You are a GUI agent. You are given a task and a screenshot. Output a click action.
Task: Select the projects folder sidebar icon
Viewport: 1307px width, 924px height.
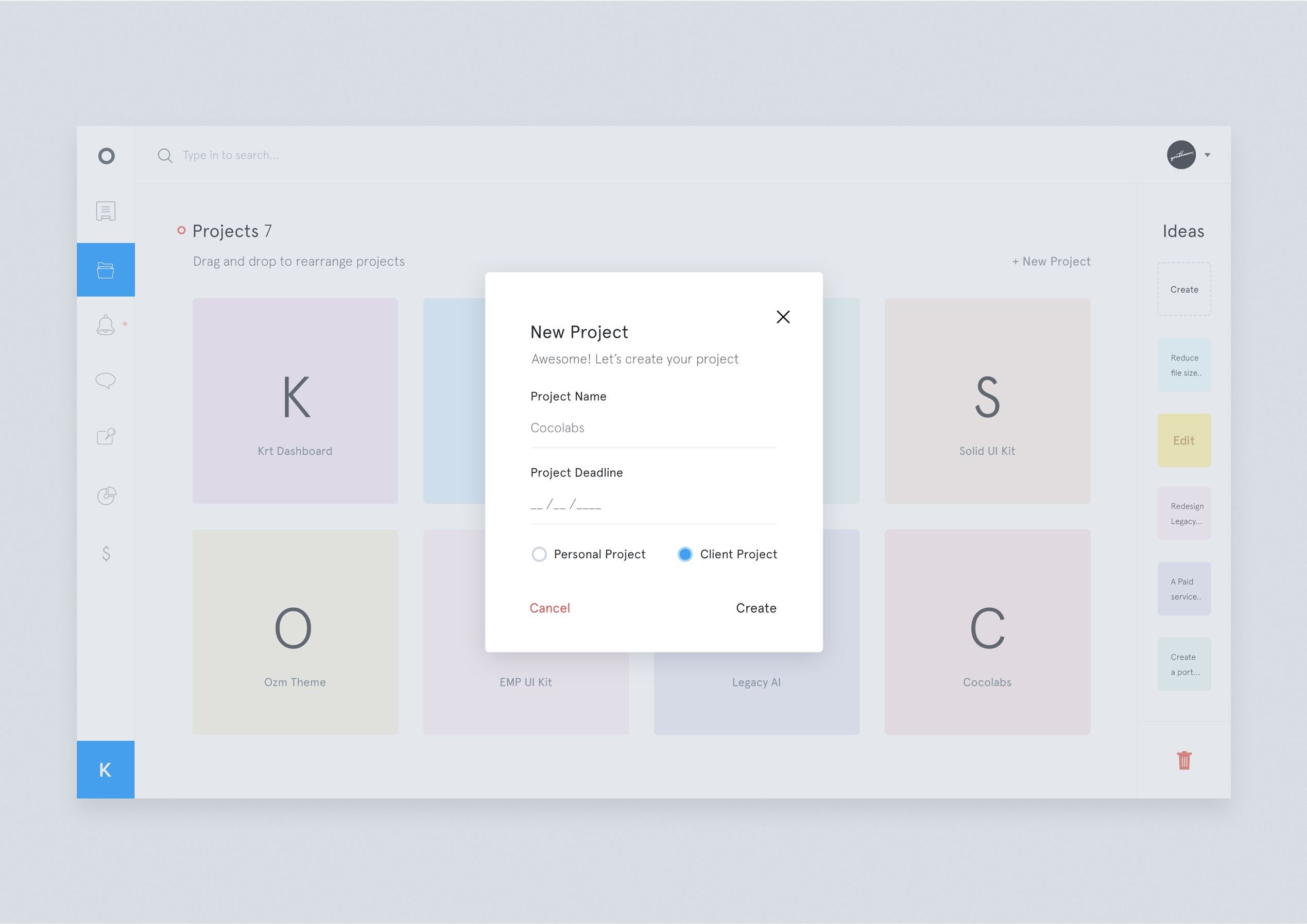[x=106, y=270]
